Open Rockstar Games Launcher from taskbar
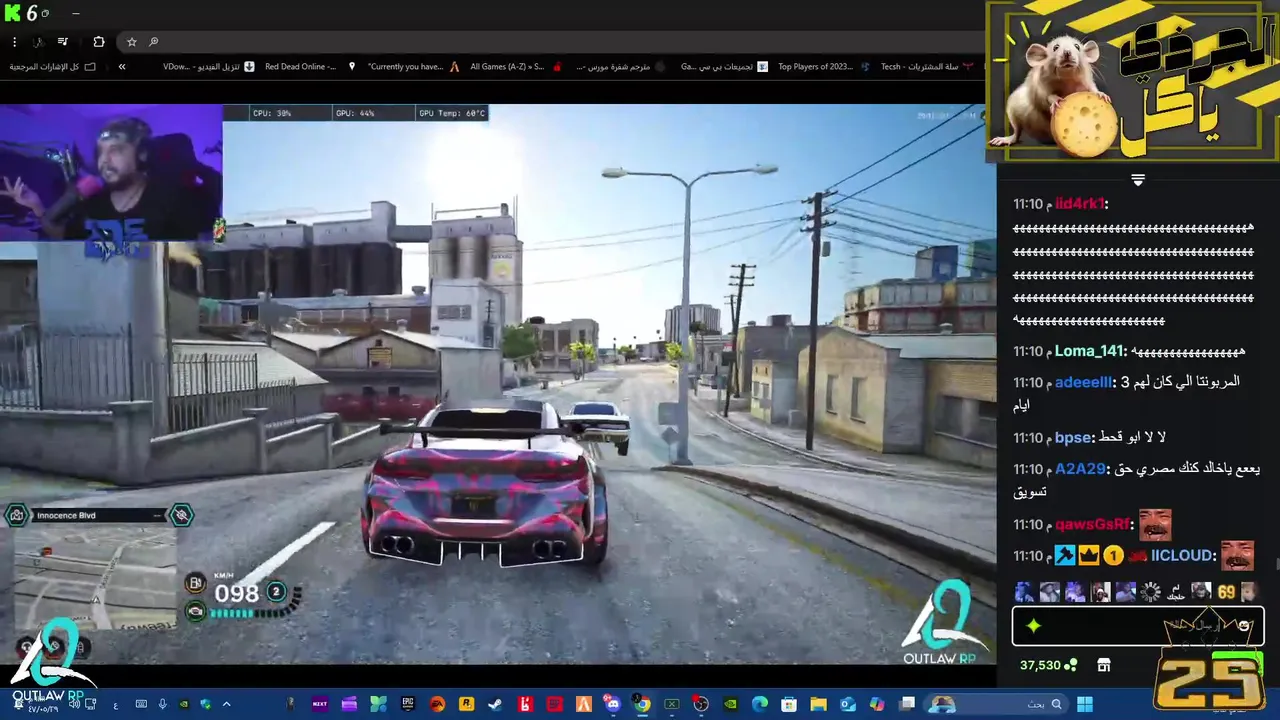Screen dimensions: 1280x720 467,704
